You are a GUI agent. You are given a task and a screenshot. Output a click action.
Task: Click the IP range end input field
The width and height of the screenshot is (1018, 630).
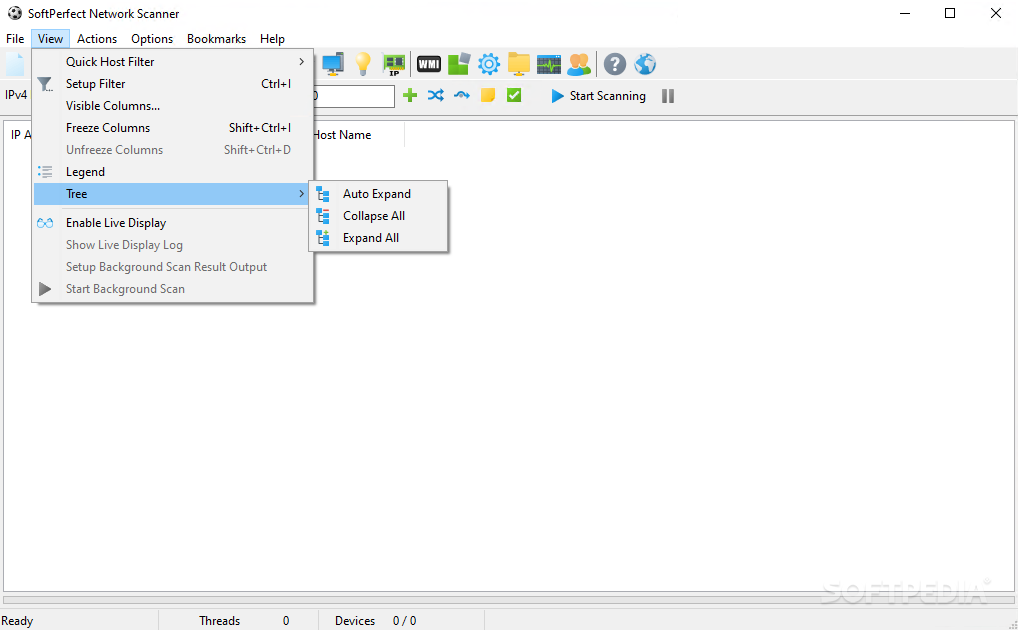[354, 96]
